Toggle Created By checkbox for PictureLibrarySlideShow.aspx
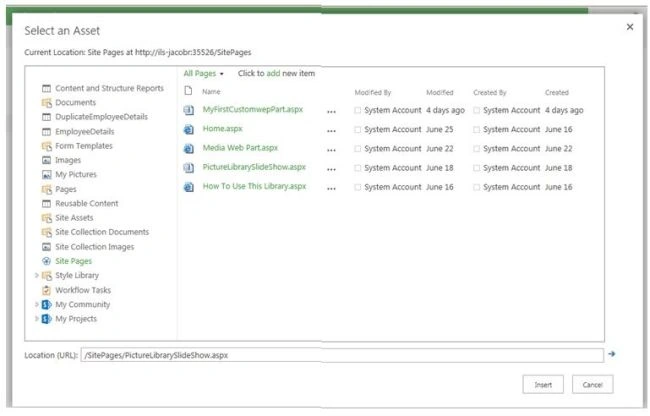 click(x=476, y=168)
